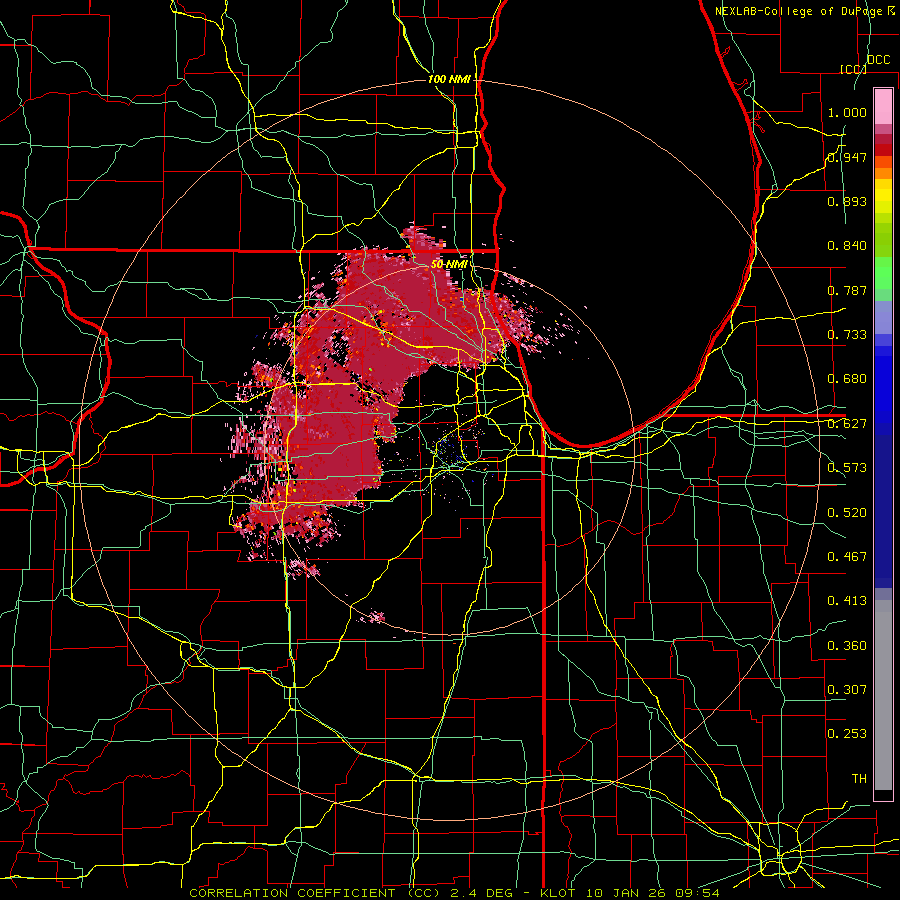Click the TH threshold label on the scale
The height and width of the screenshot is (900, 900).
(859, 779)
